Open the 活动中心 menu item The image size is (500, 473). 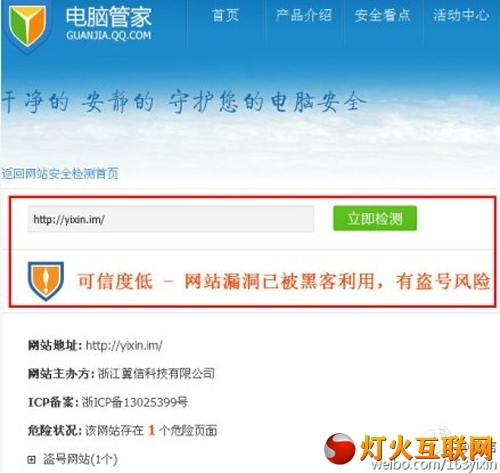461,15
